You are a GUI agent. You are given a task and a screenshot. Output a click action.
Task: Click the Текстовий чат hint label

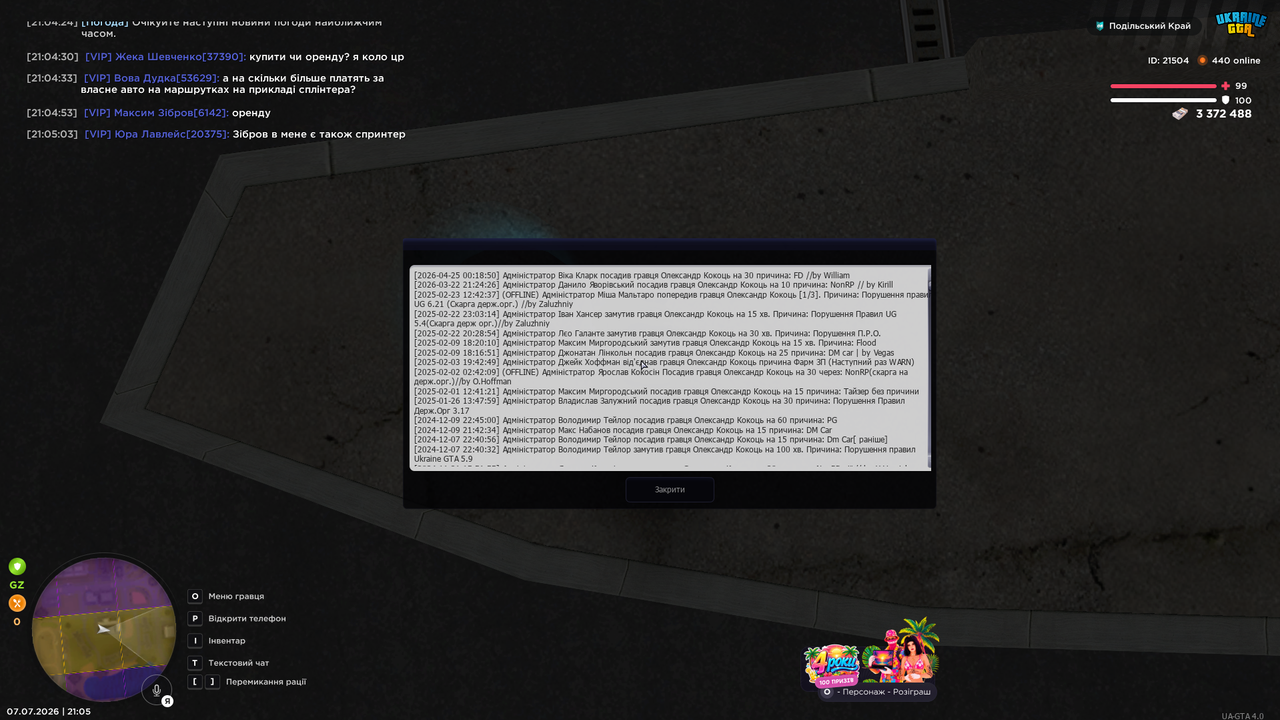coord(239,662)
